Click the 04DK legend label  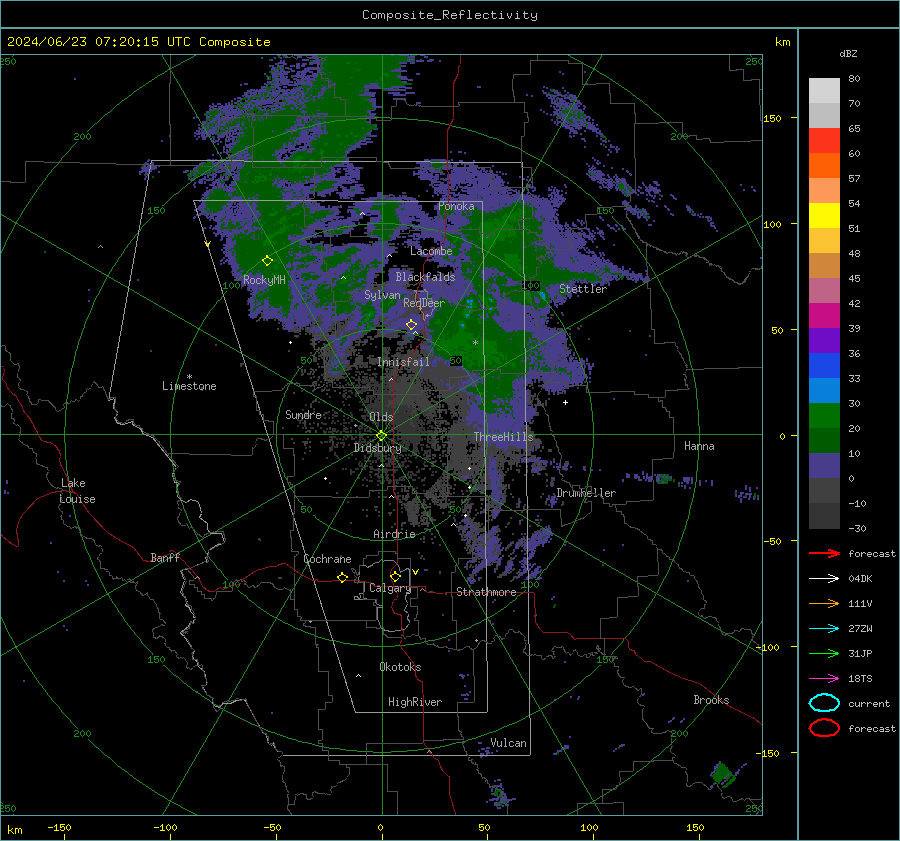860,579
